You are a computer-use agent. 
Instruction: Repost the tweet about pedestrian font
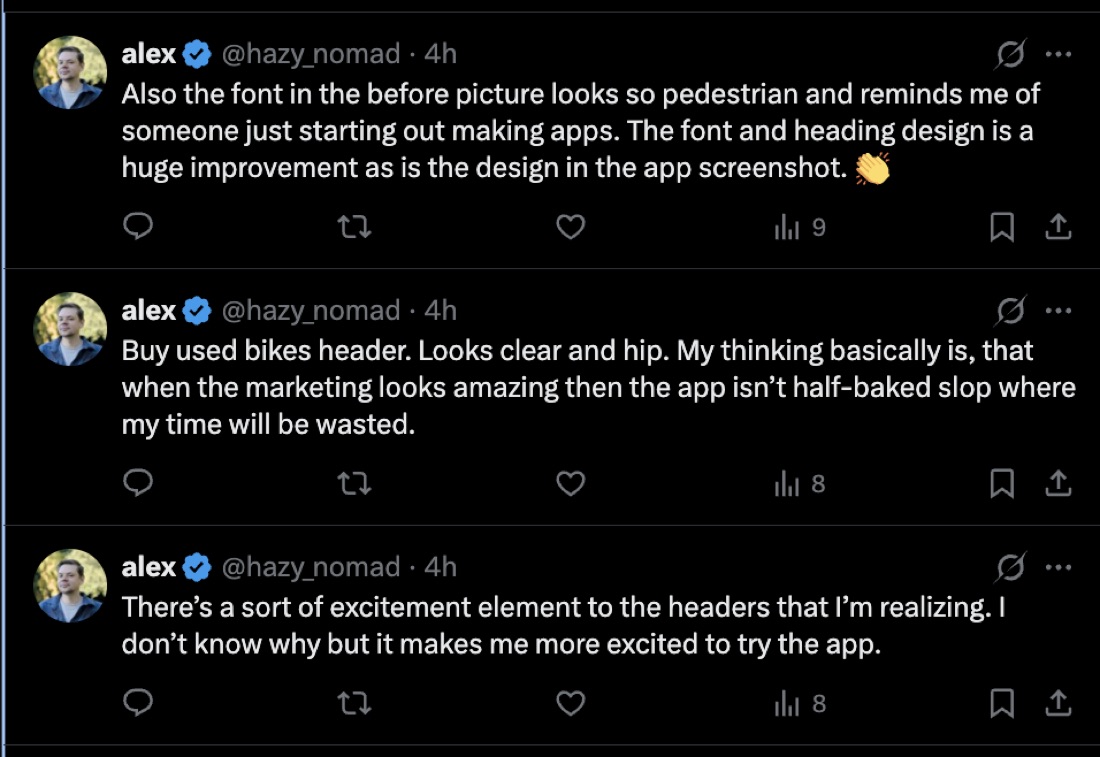click(x=354, y=227)
